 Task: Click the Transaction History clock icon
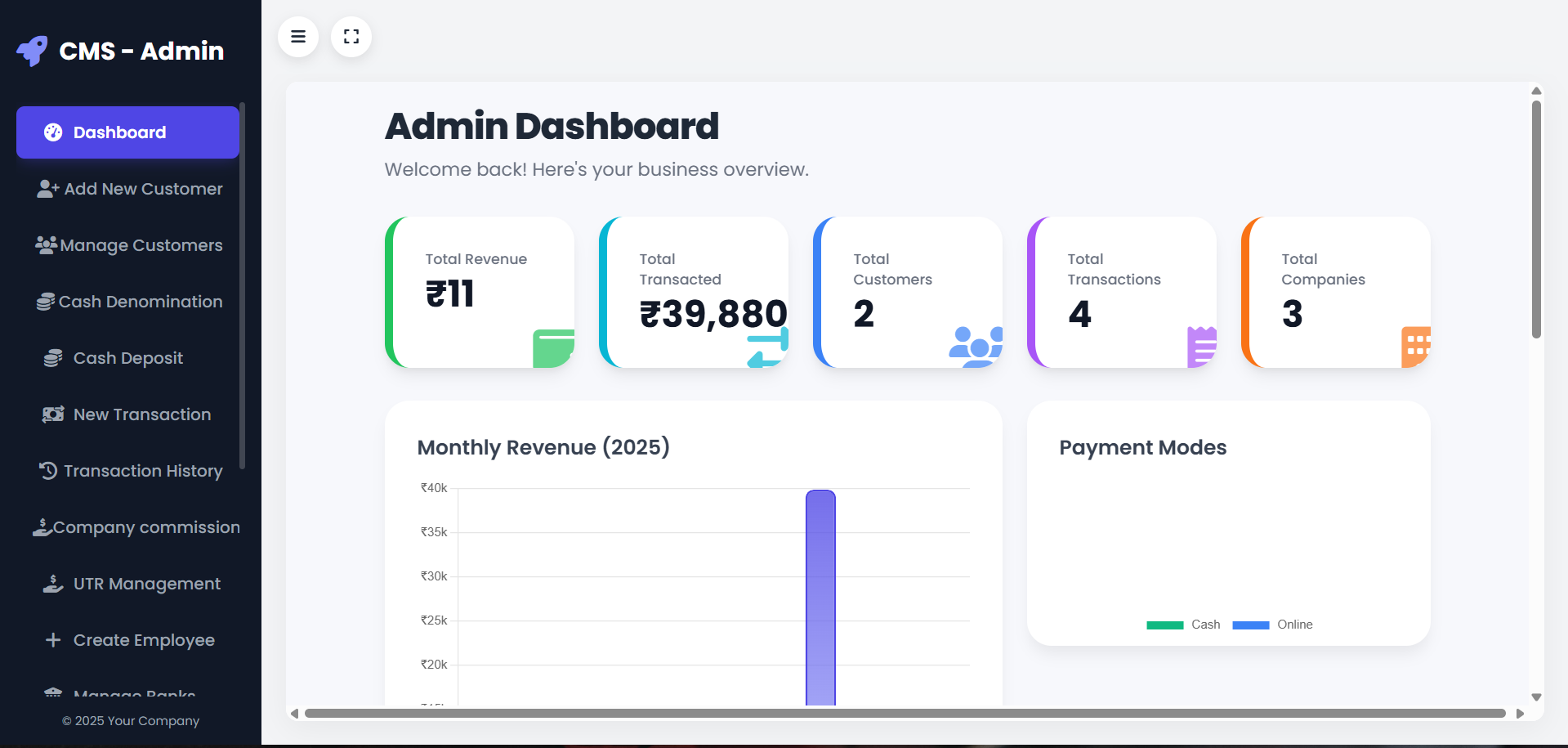click(48, 471)
